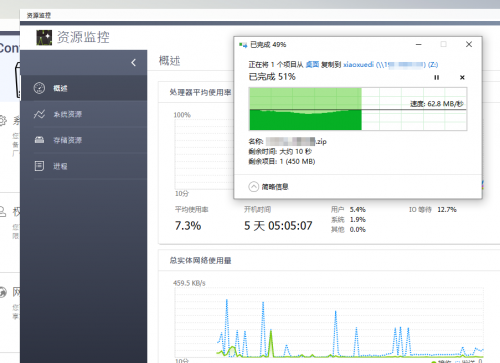
Task: Collapse copy details via 简略信息 chevron
Action: pos(253,187)
